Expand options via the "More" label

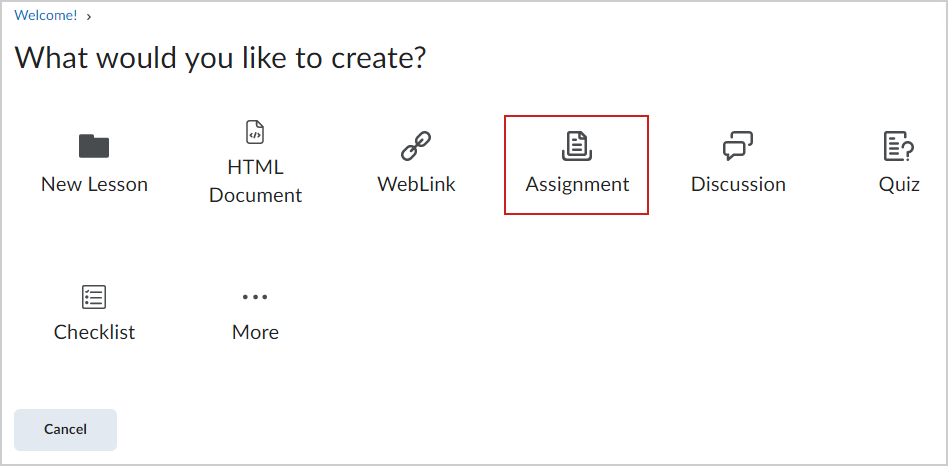255,332
